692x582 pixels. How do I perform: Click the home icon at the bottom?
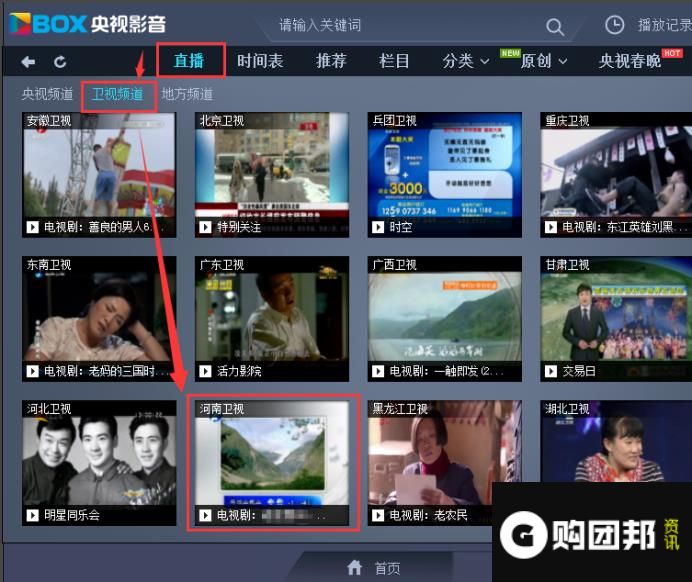point(354,567)
